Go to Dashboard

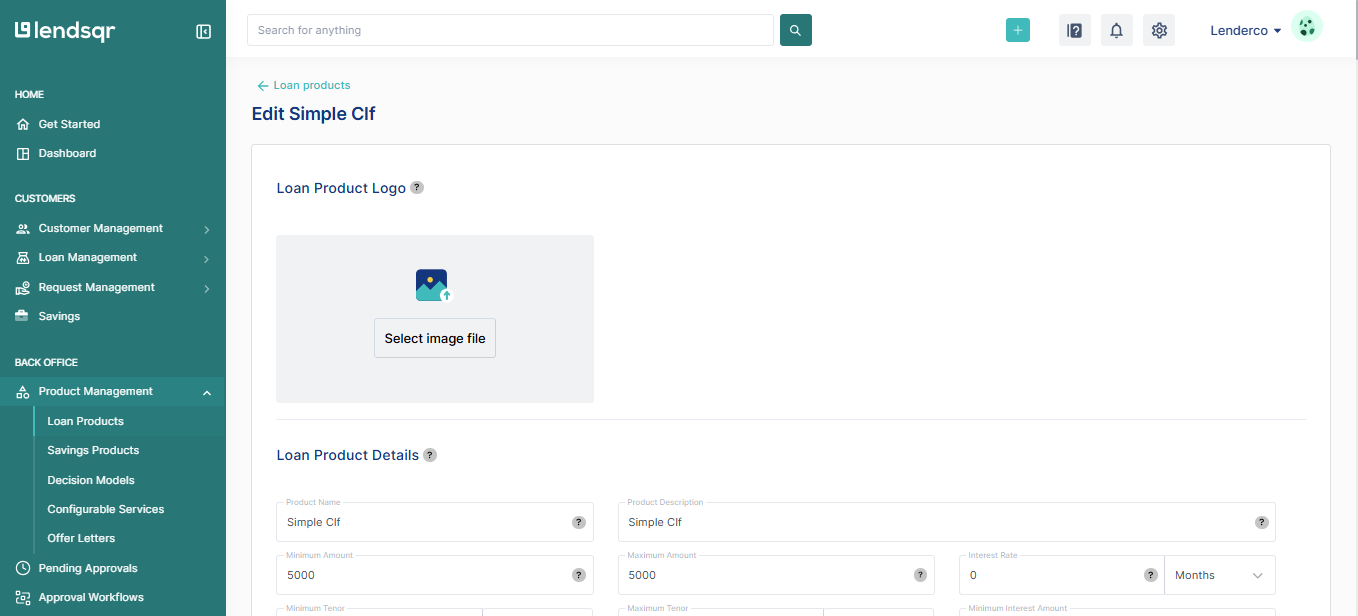pyautogui.click(x=67, y=153)
